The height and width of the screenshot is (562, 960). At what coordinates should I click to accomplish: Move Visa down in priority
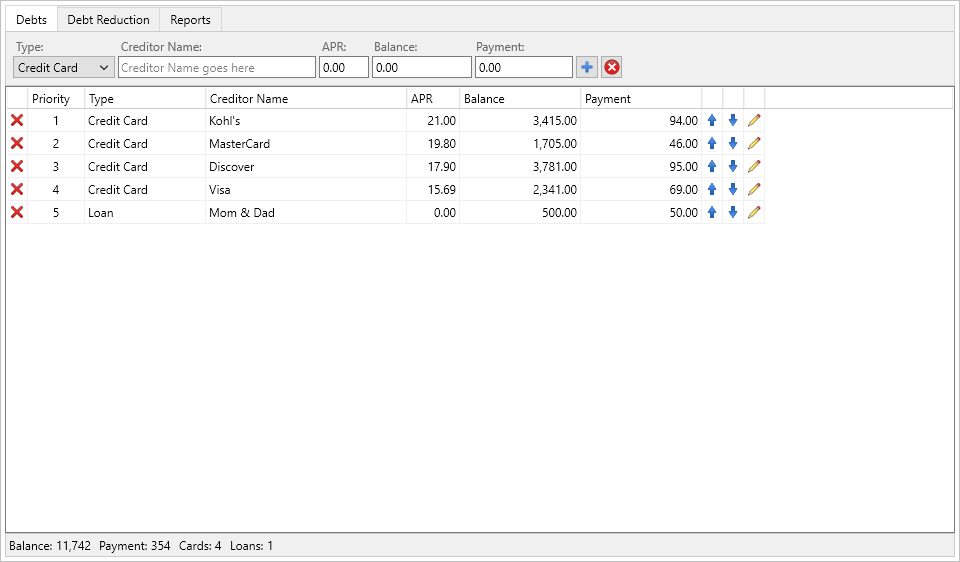tap(733, 189)
